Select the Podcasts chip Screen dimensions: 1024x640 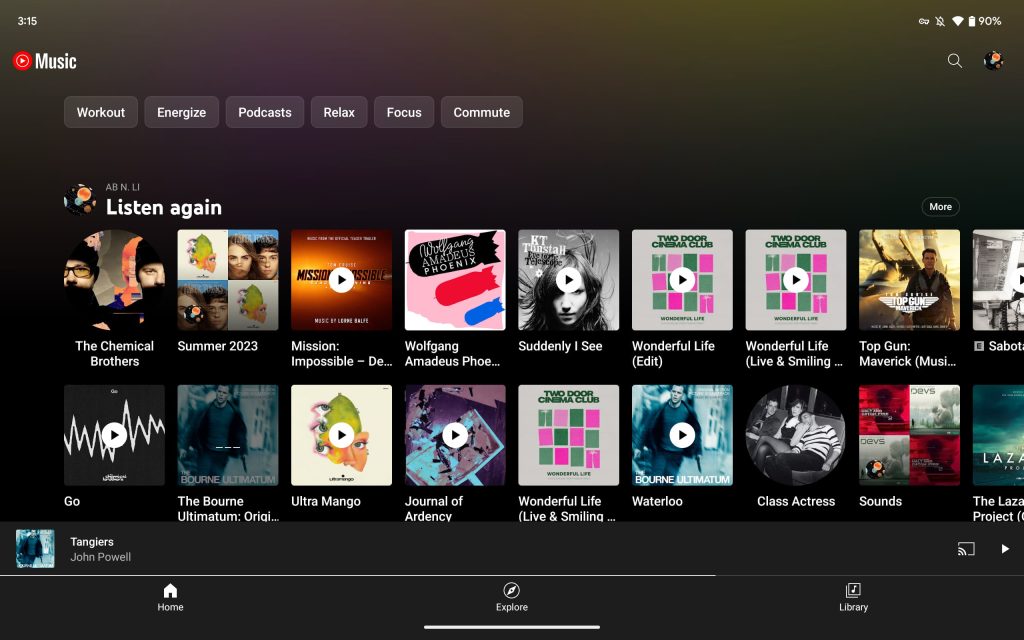pyautogui.click(x=265, y=112)
